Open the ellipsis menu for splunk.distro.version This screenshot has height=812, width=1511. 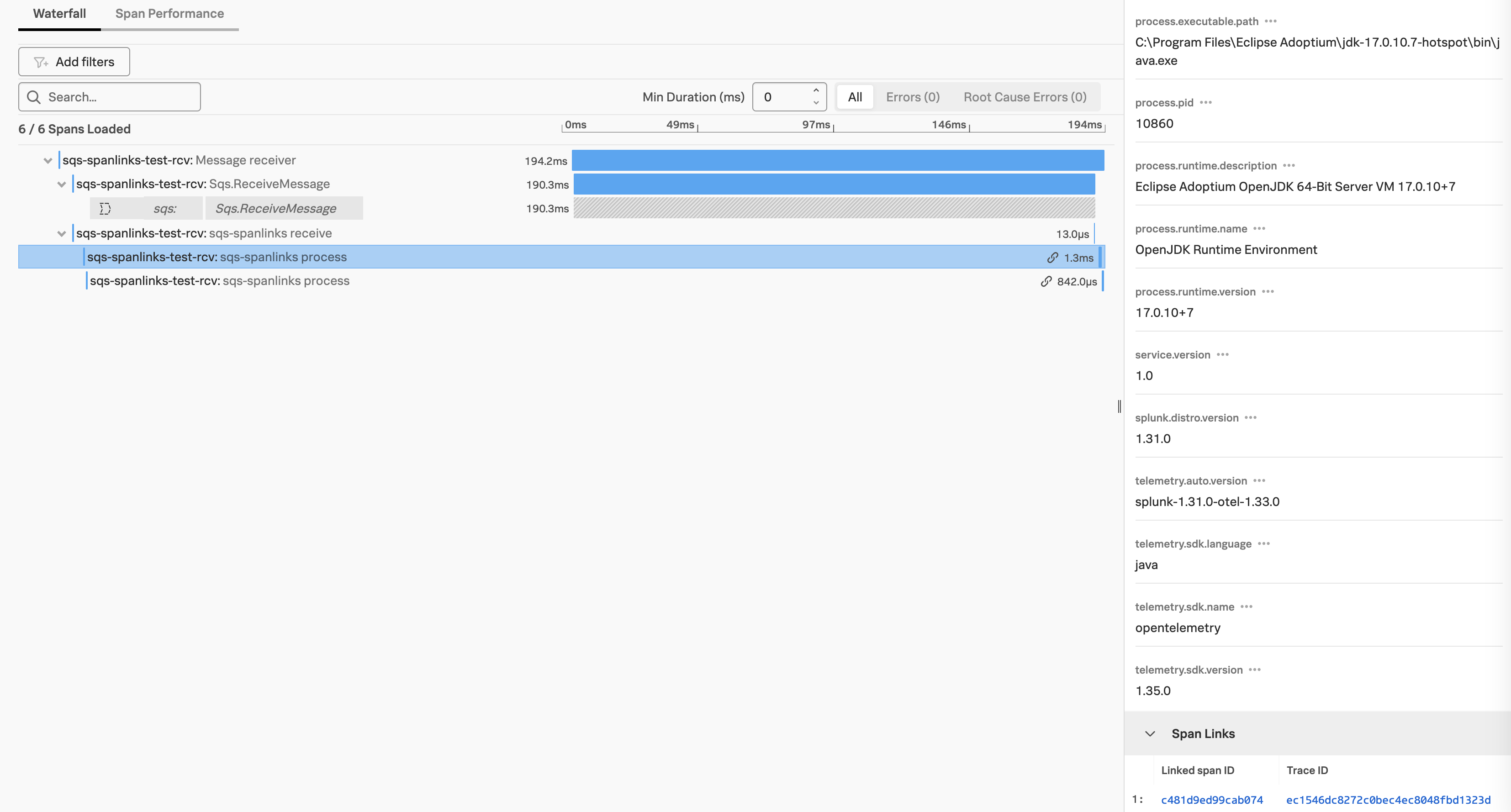(x=1250, y=417)
